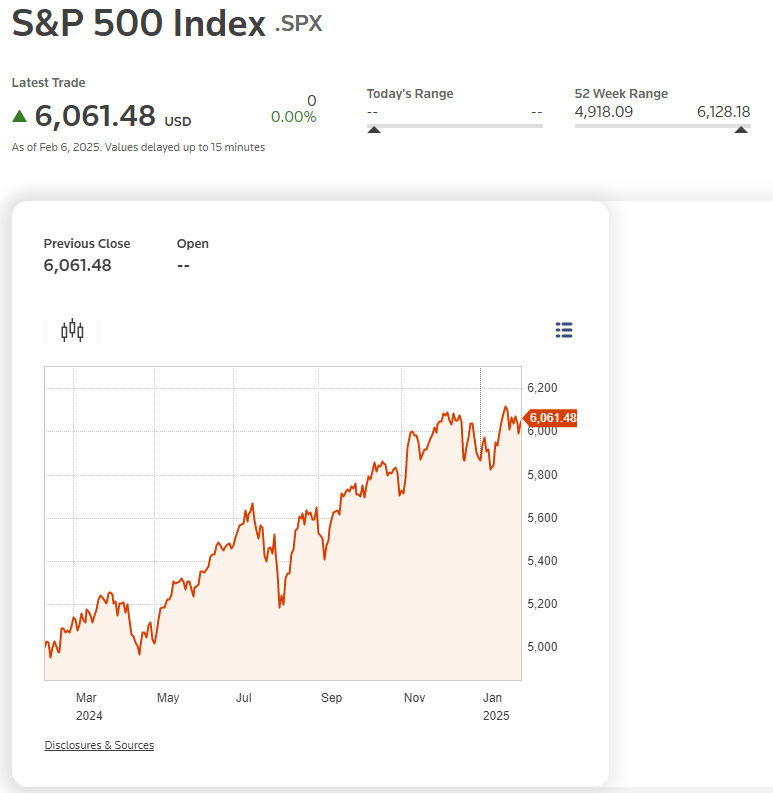Click the orange 6,061.48 price tag on the chart

(x=552, y=417)
